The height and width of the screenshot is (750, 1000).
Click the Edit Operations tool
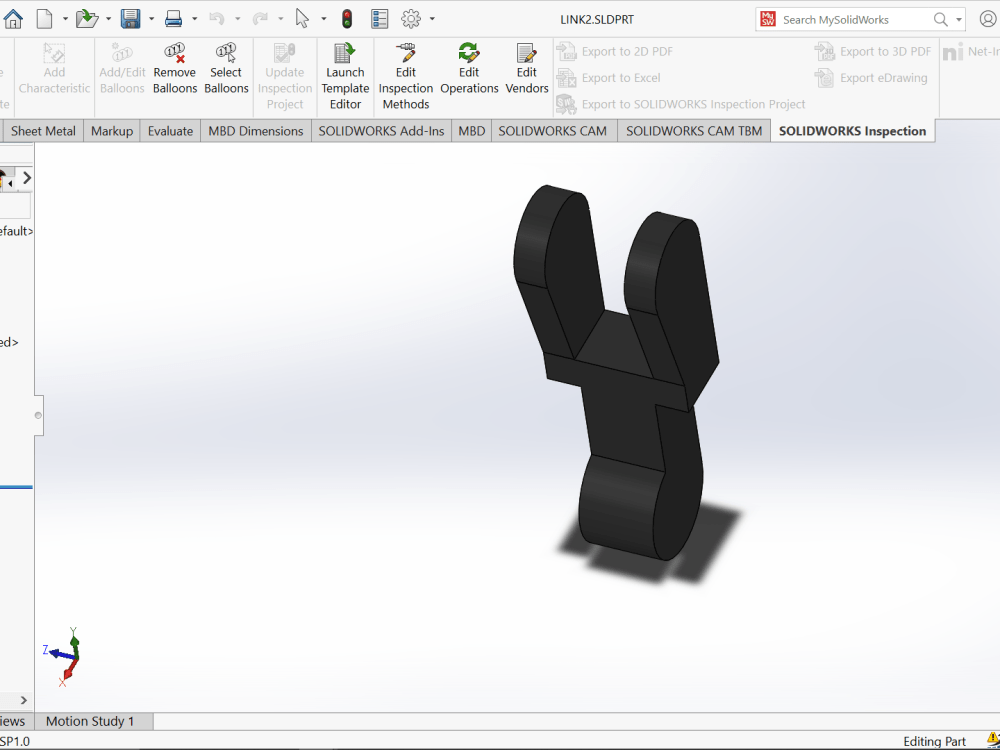pos(469,72)
